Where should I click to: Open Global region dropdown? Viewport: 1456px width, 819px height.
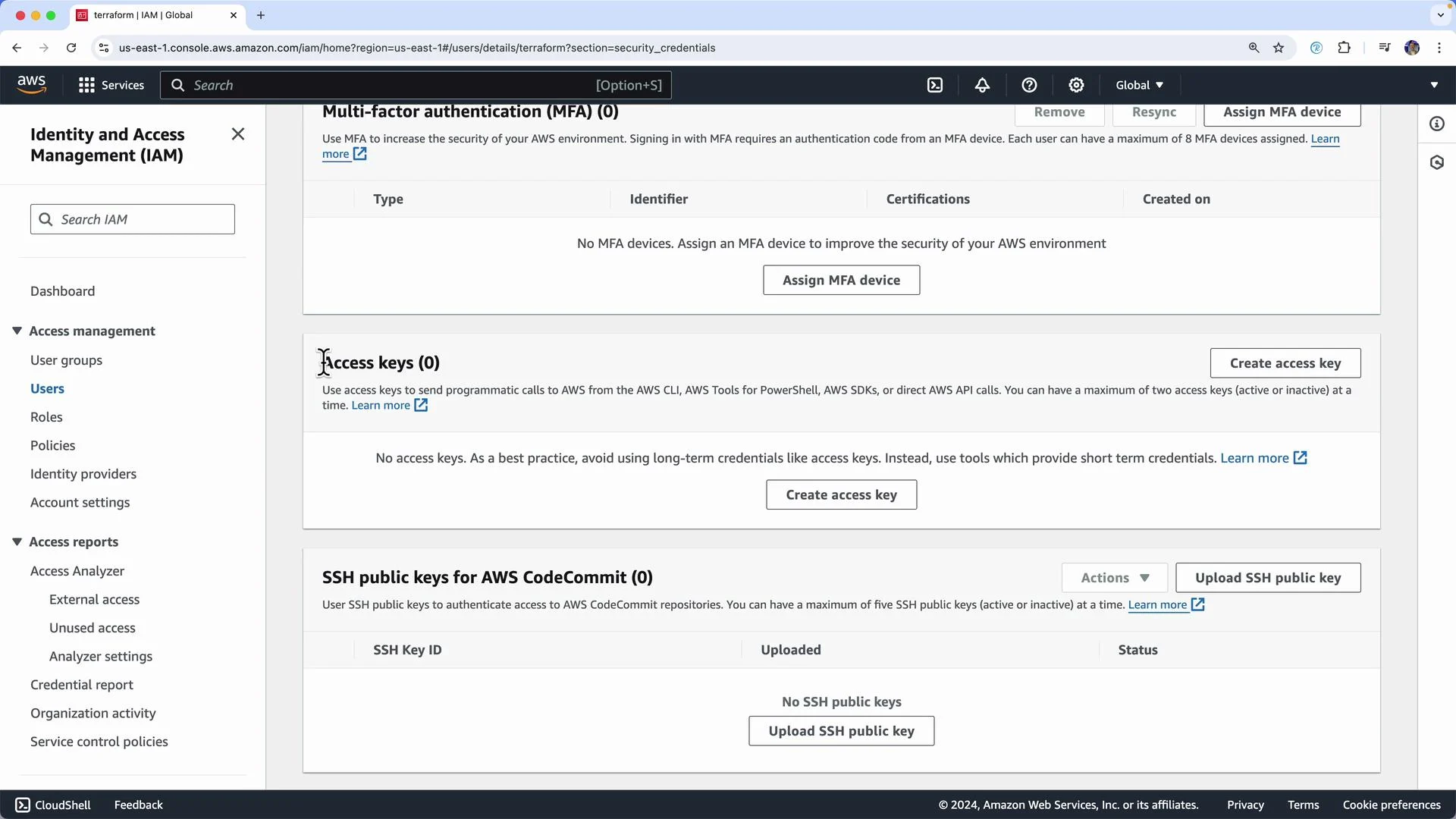pos(1139,85)
